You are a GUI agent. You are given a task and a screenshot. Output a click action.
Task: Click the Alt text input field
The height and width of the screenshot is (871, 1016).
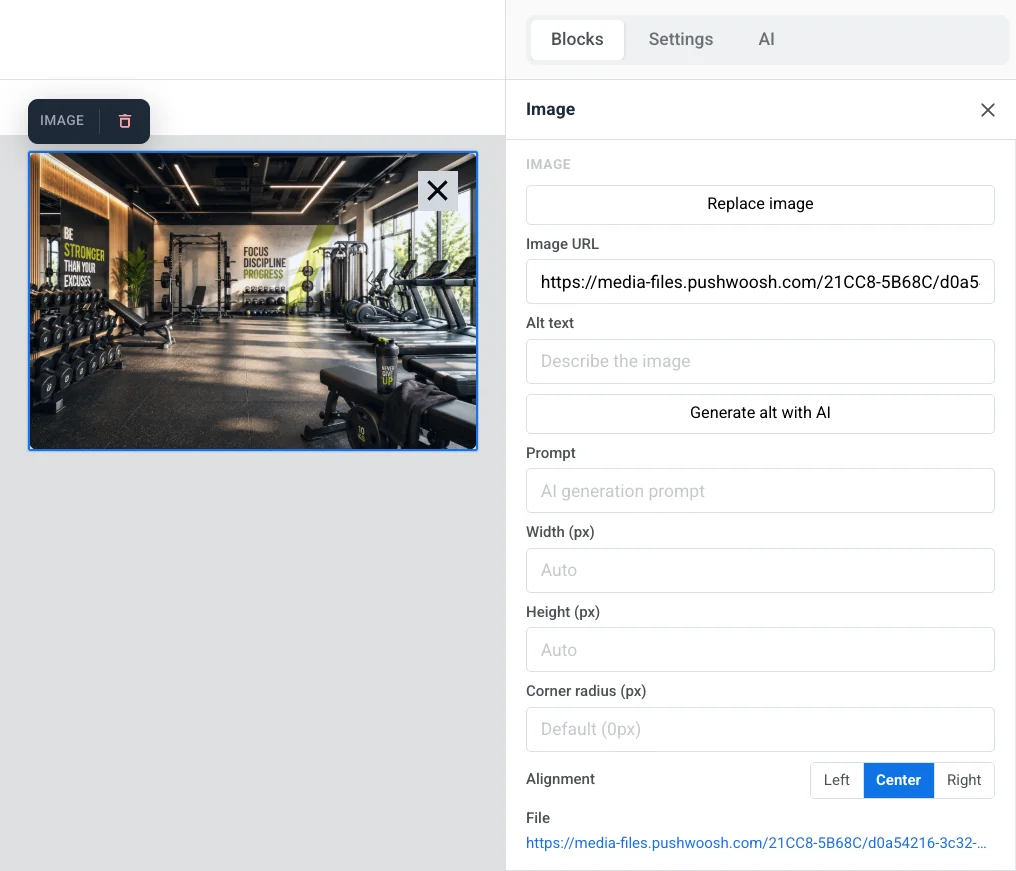click(760, 361)
